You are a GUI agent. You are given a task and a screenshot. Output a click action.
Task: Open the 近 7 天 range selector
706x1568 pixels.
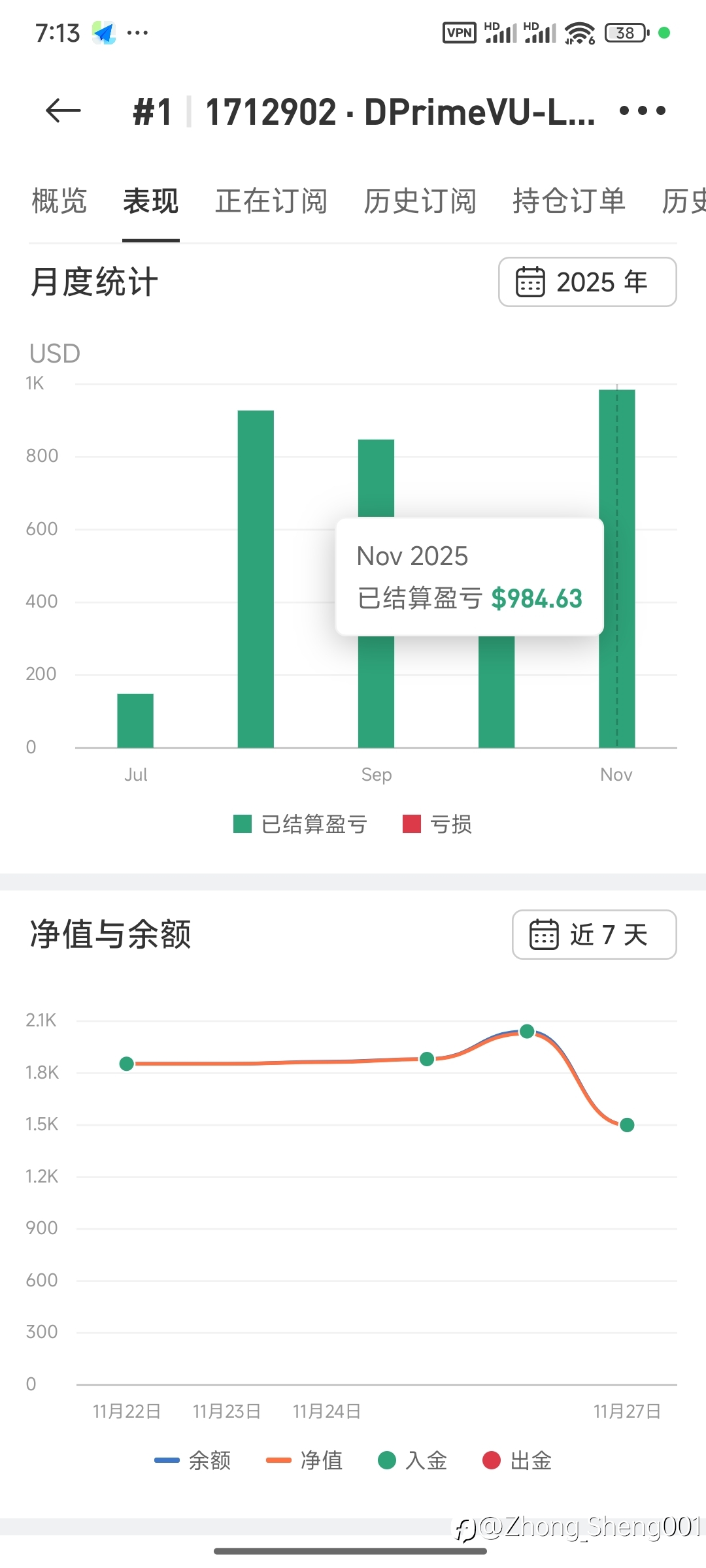(x=594, y=934)
